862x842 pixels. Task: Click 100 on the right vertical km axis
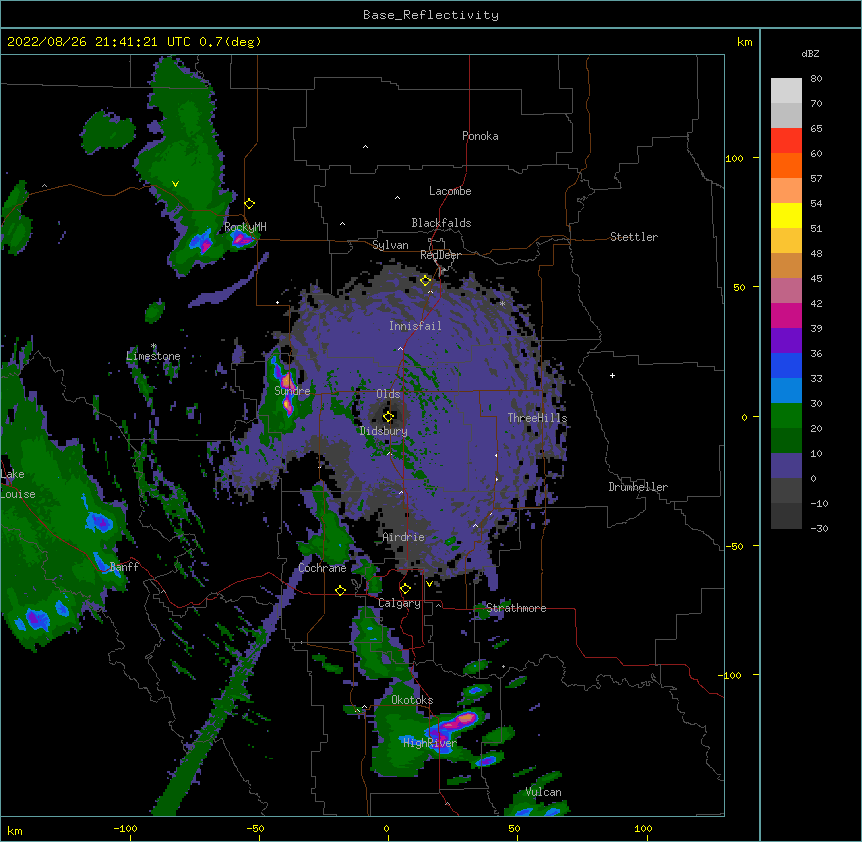pyautogui.click(x=734, y=158)
